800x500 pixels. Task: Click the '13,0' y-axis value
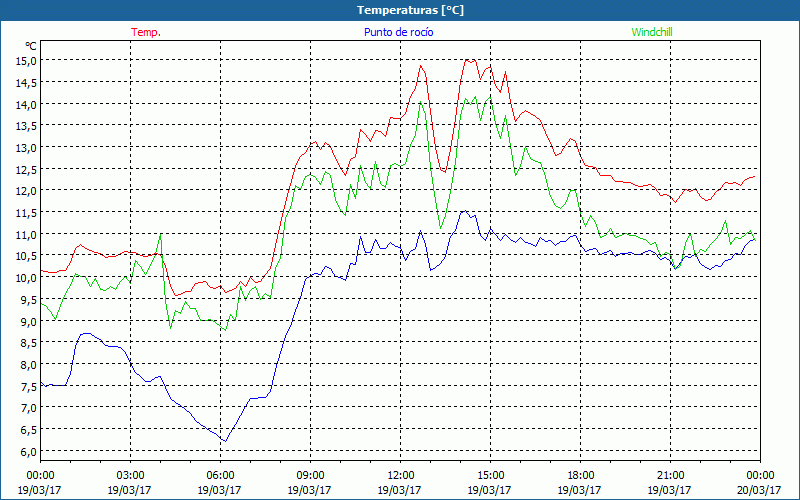(27, 147)
